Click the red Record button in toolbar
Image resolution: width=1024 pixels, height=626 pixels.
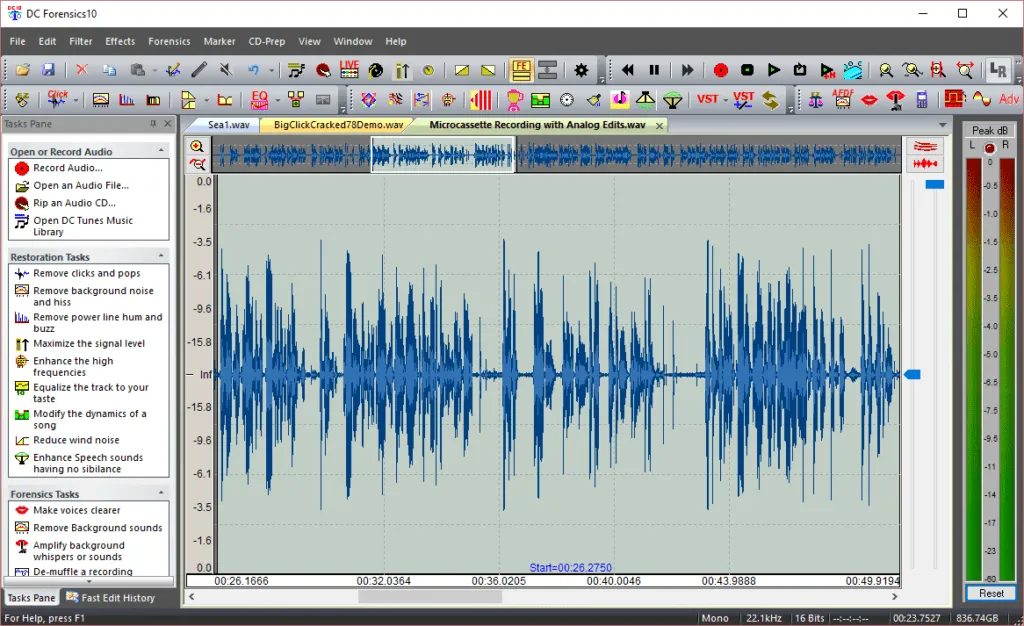tap(720, 70)
